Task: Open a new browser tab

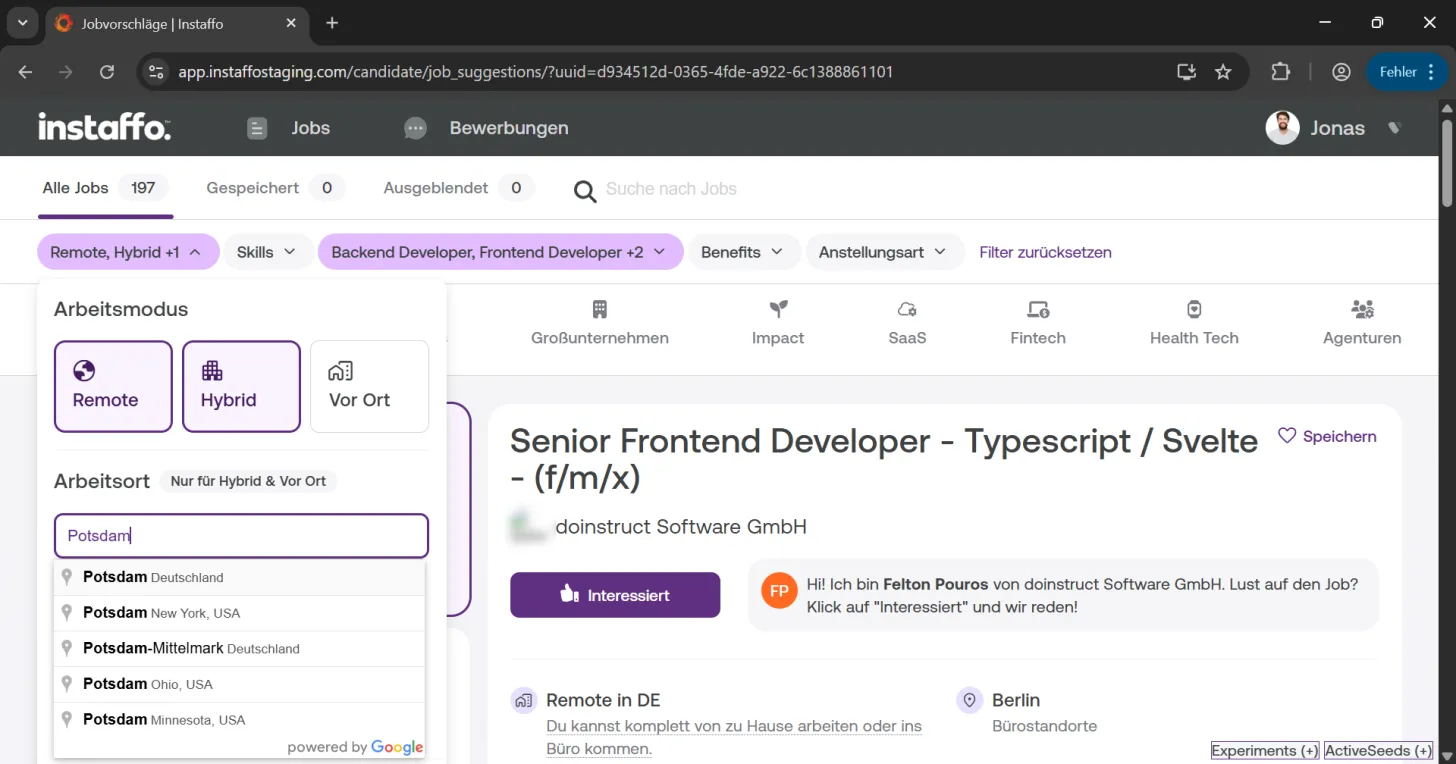Action: pyautogui.click(x=332, y=23)
